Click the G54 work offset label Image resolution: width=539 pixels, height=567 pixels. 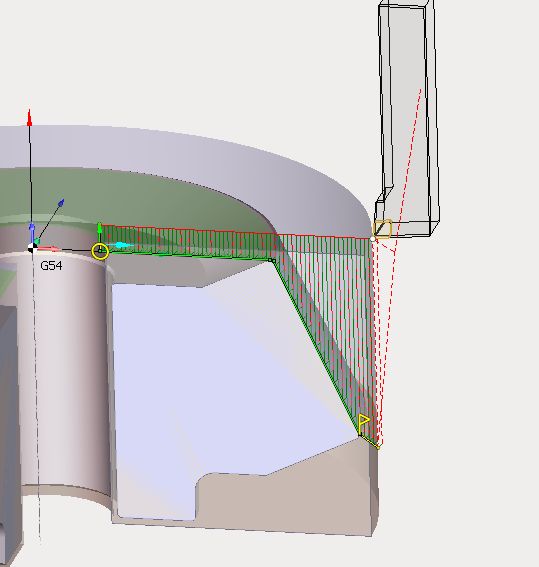pos(51,266)
